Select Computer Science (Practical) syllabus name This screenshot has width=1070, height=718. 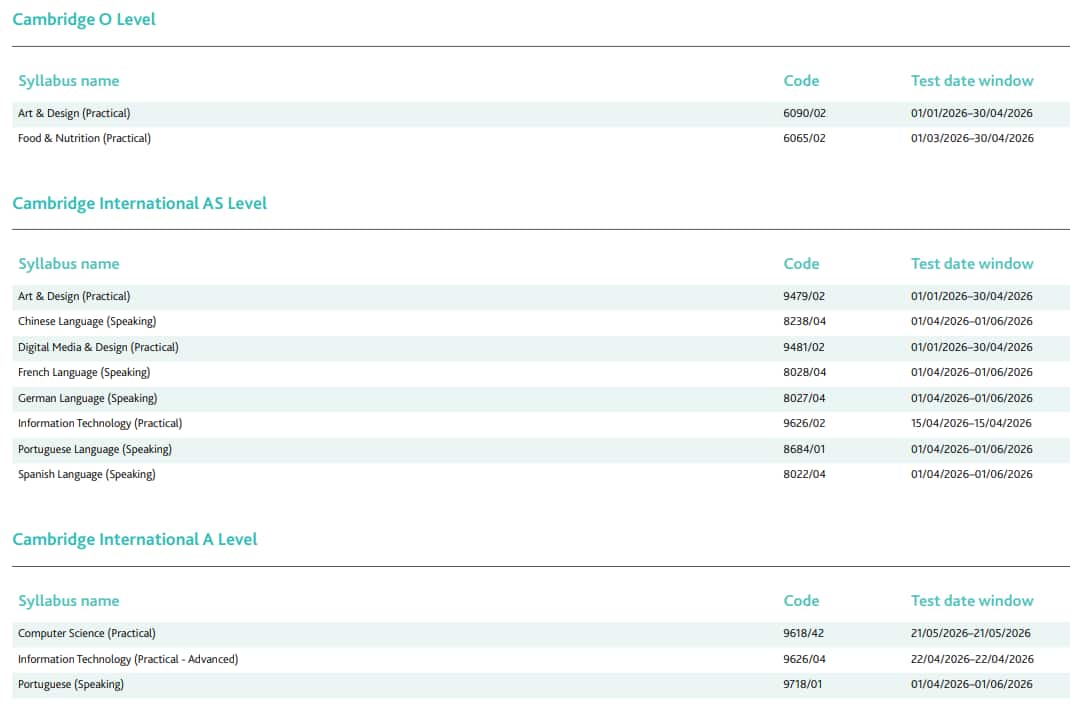(x=87, y=633)
